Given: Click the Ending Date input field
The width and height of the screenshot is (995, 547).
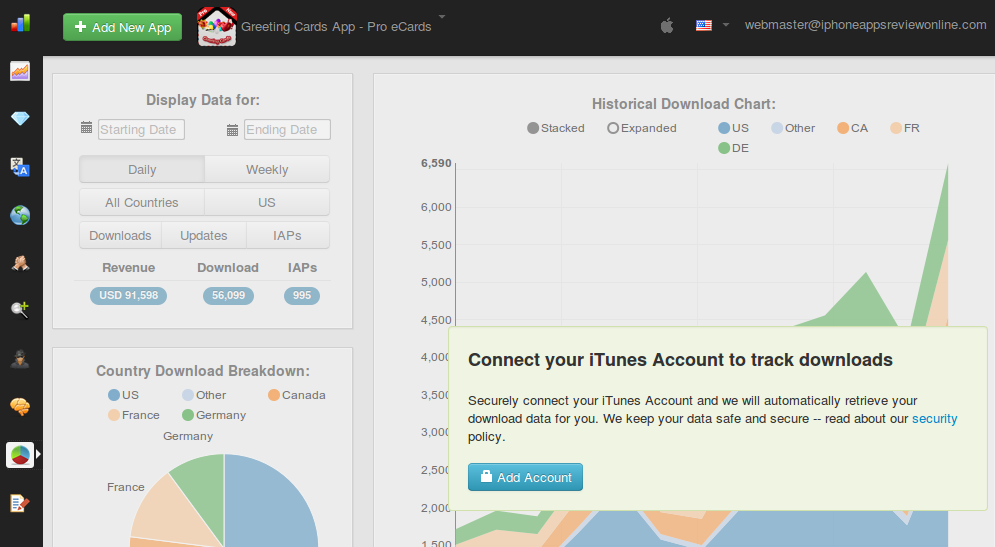Looking at the screenshot, I should tap(287, 129).
